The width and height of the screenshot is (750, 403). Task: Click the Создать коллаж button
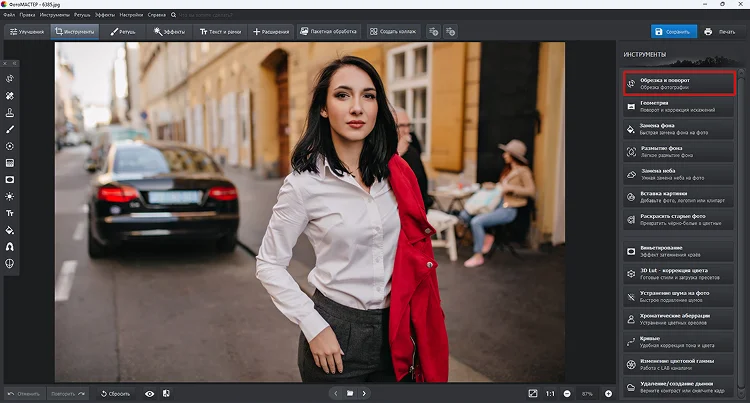point(393,32)
